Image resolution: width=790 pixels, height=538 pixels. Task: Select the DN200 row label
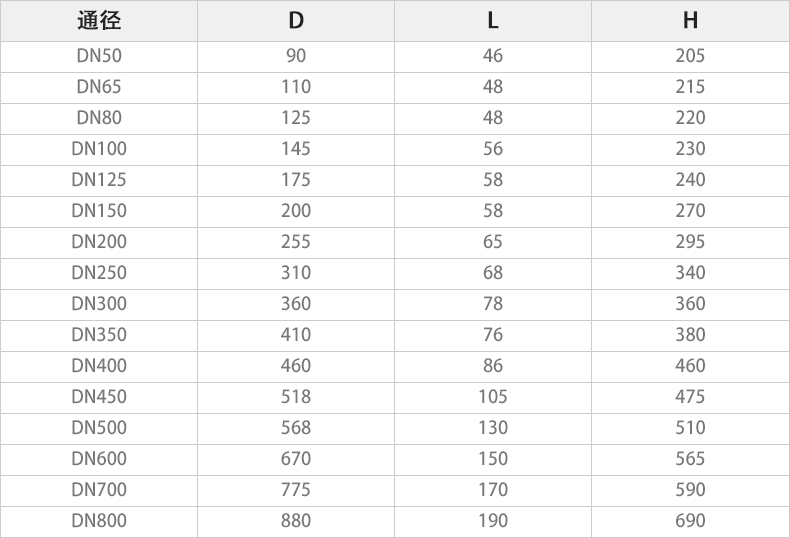99,242
